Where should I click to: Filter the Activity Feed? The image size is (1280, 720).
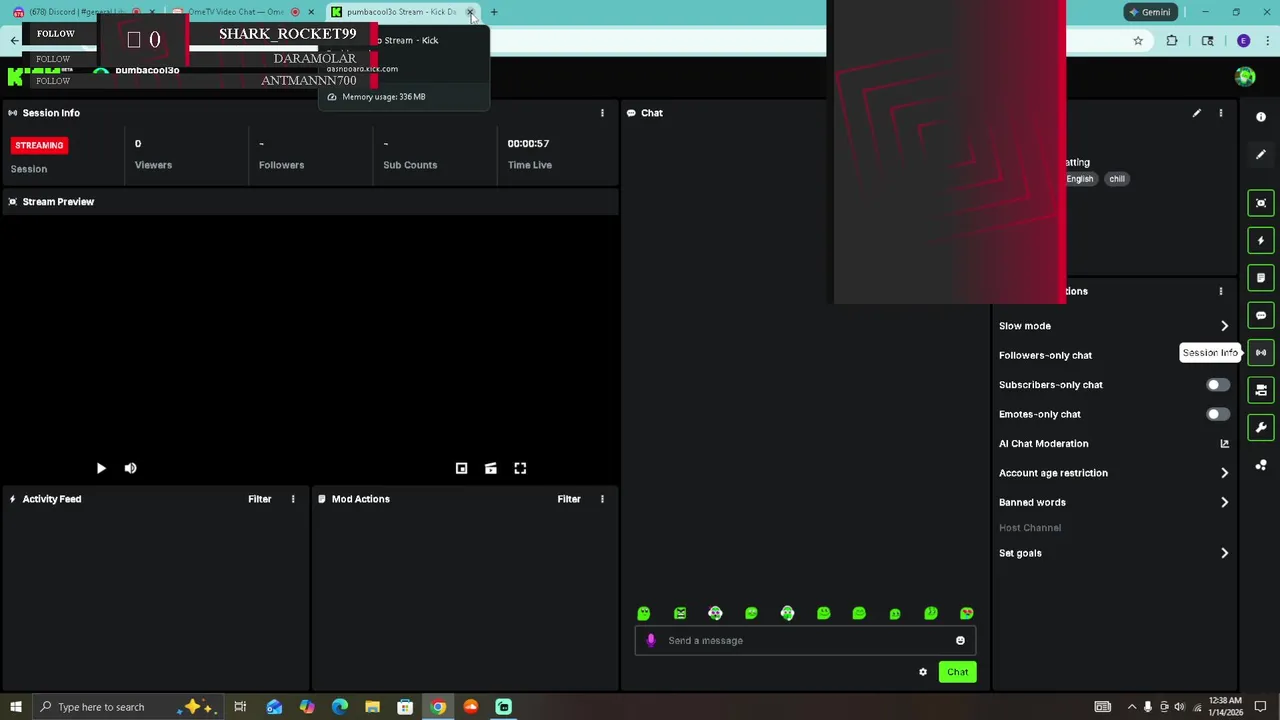click(260, 499)
